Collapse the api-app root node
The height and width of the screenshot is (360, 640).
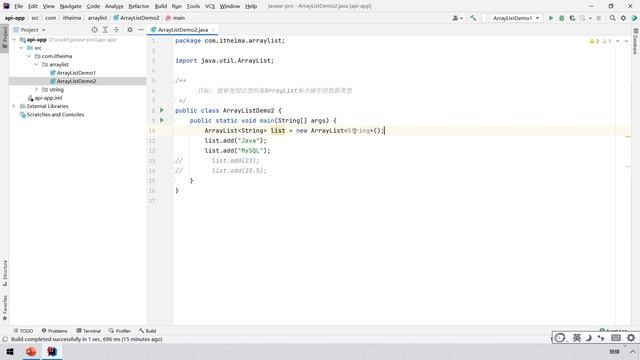14,40
